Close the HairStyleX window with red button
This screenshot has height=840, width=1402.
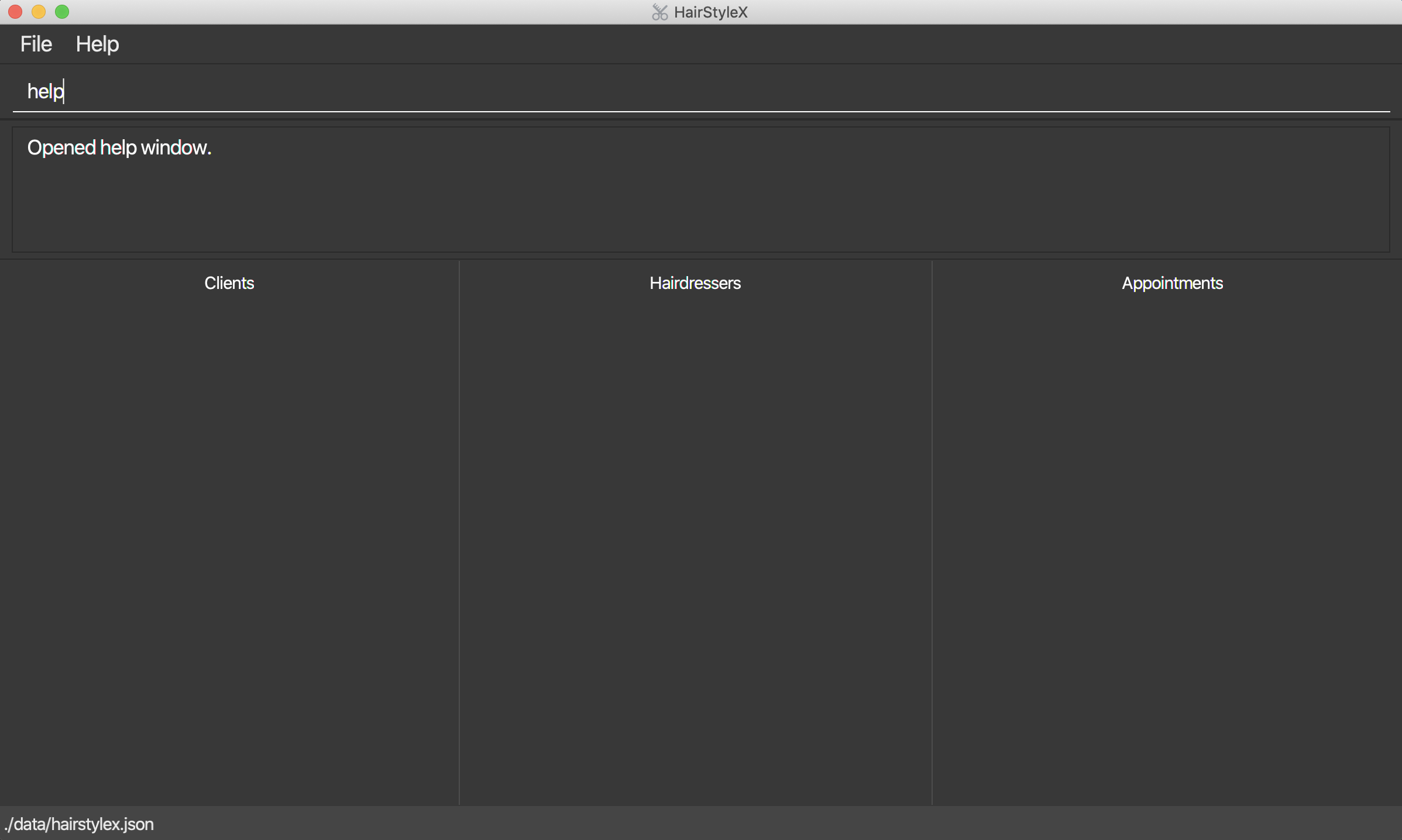click(x=15, y=12)
